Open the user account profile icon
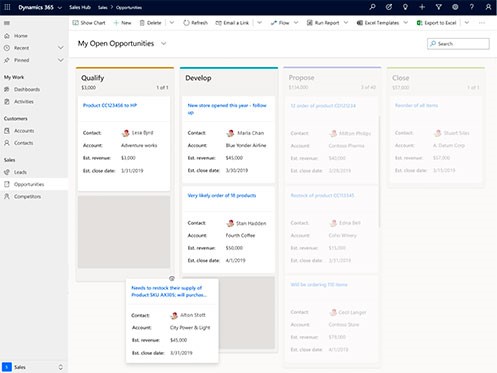 tap(488, 7)
